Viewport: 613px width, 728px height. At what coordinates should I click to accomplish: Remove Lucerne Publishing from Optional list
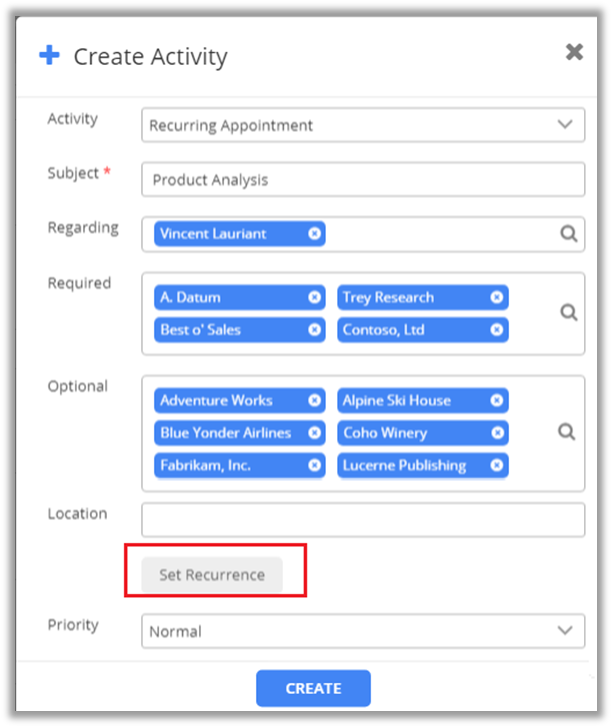496,465
